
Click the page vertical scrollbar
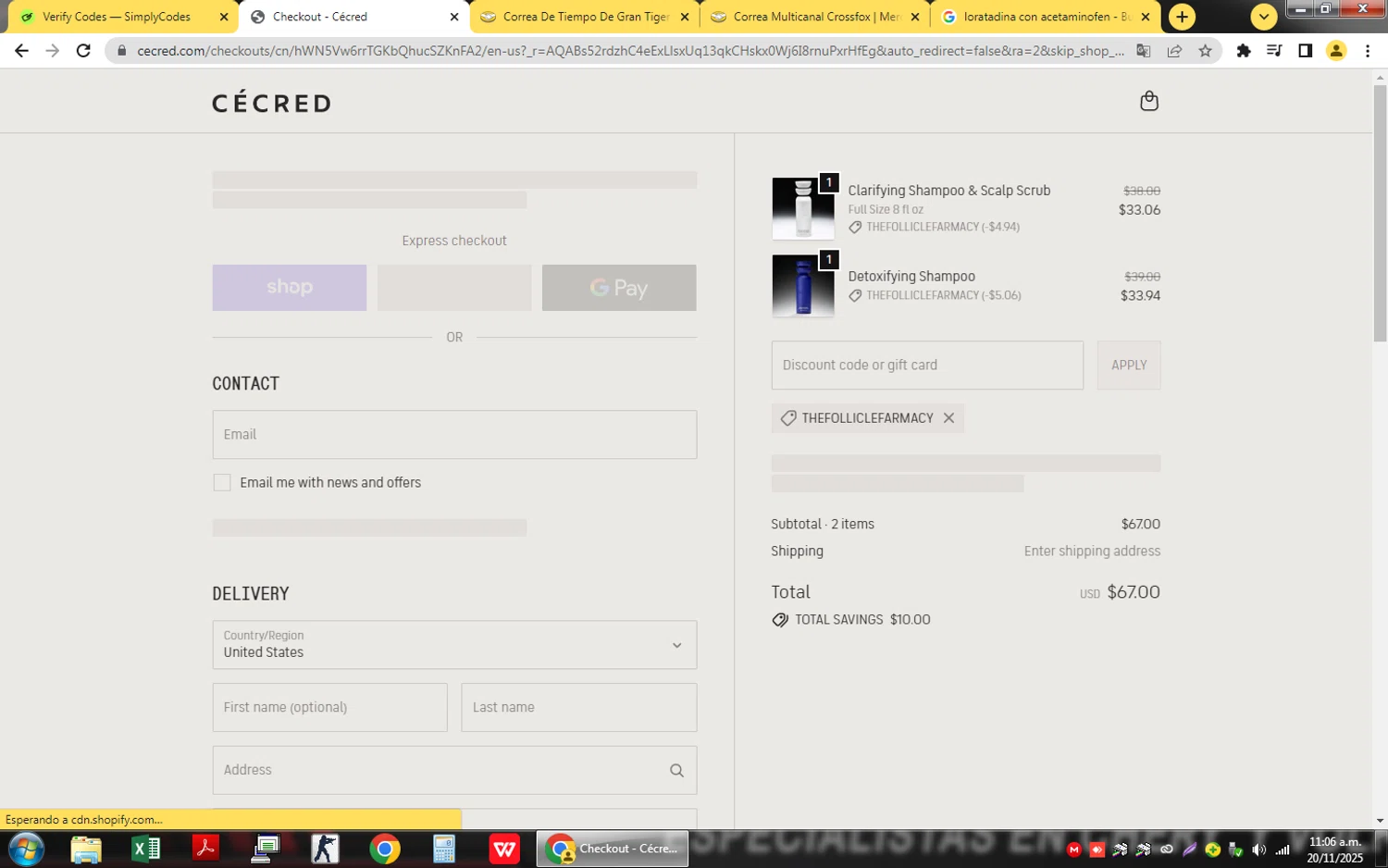tap(1380, 213)
